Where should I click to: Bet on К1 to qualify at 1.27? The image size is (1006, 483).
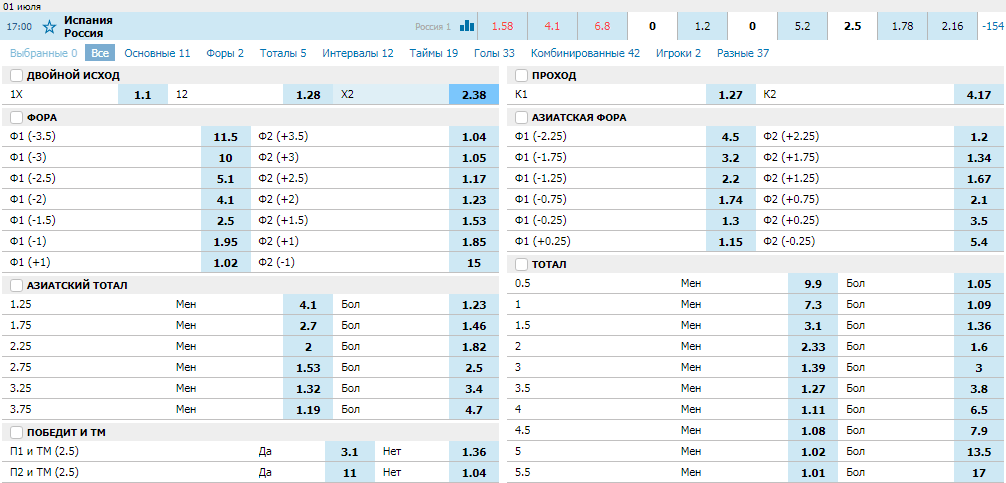point(731,95)
